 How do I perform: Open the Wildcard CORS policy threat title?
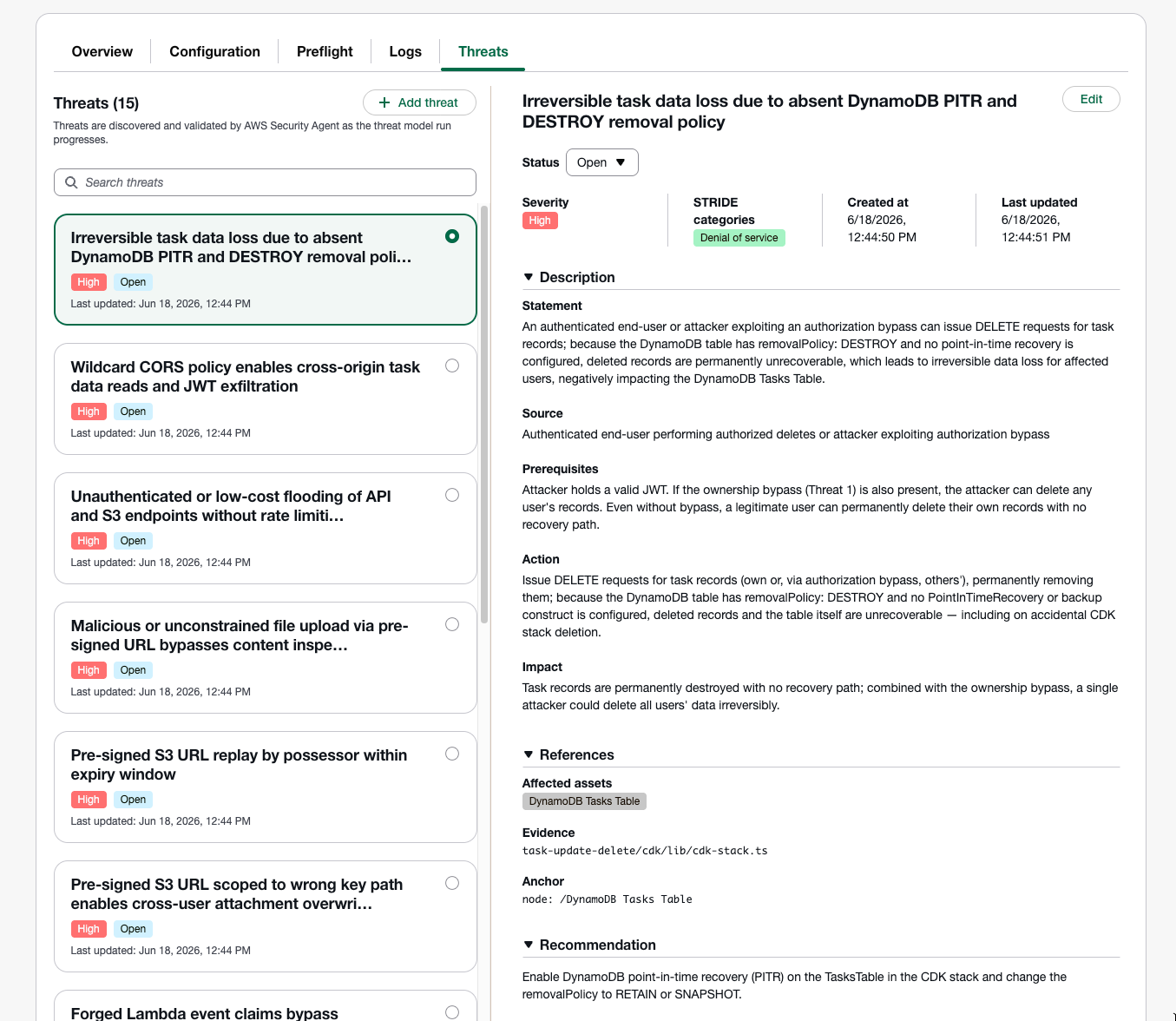(x=246, y=377)
